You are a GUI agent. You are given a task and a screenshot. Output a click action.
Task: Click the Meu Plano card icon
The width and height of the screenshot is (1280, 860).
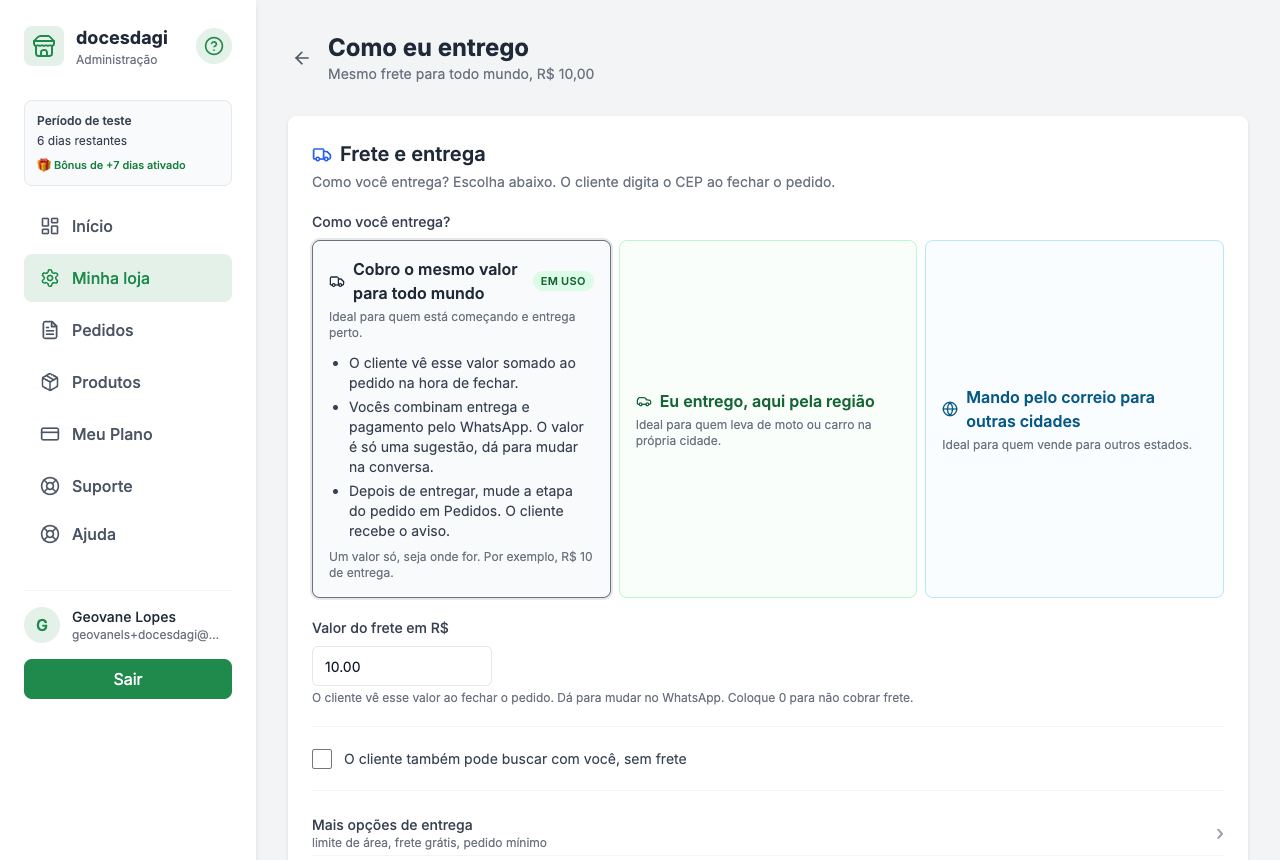(50, 434)
